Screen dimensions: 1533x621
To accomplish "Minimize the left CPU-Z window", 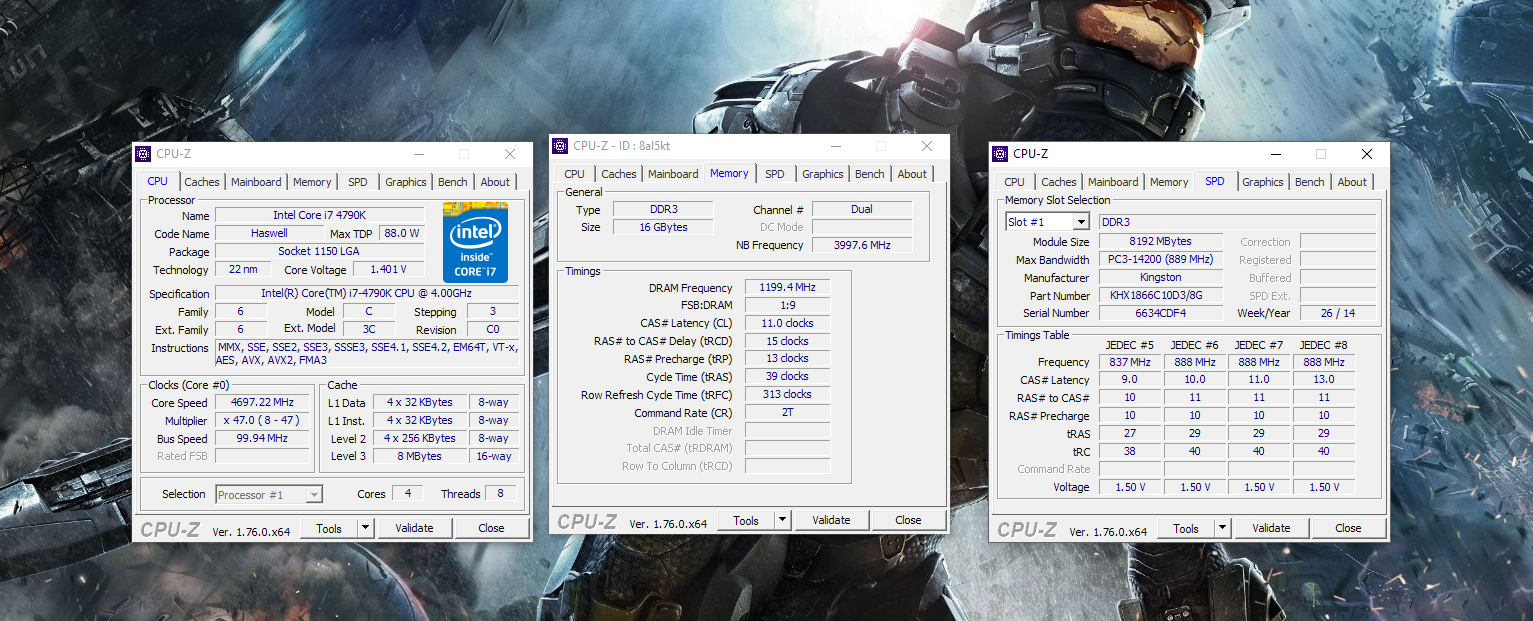I will click(417, 154).
